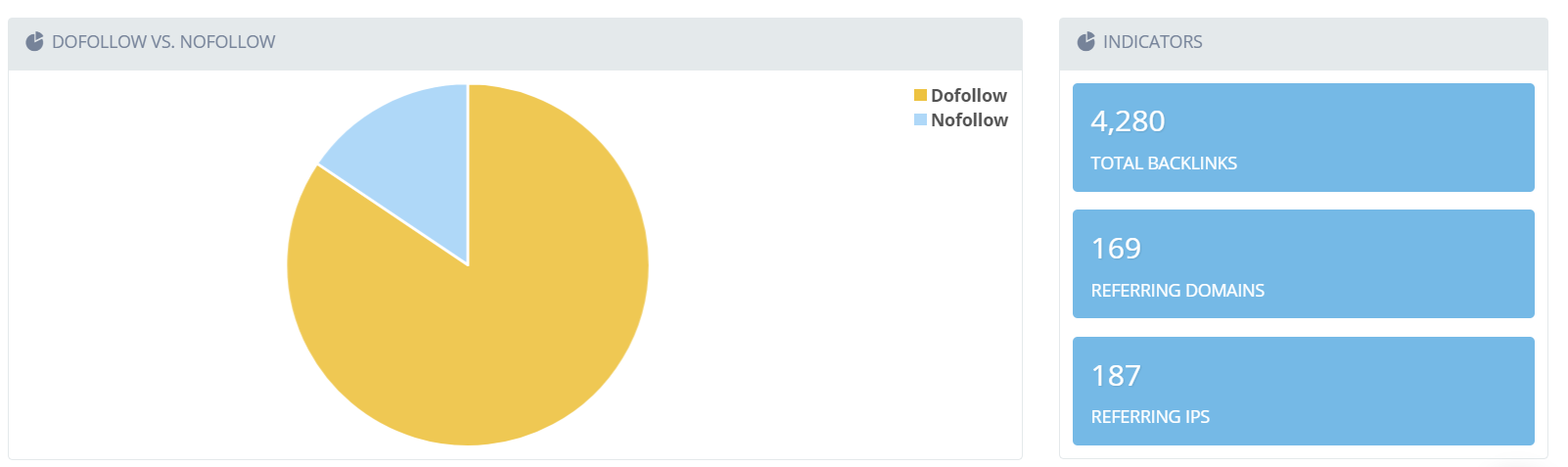Click the 4,280 backlinks count
This screenshot has width=1568, height=467.
(1128, 121)
